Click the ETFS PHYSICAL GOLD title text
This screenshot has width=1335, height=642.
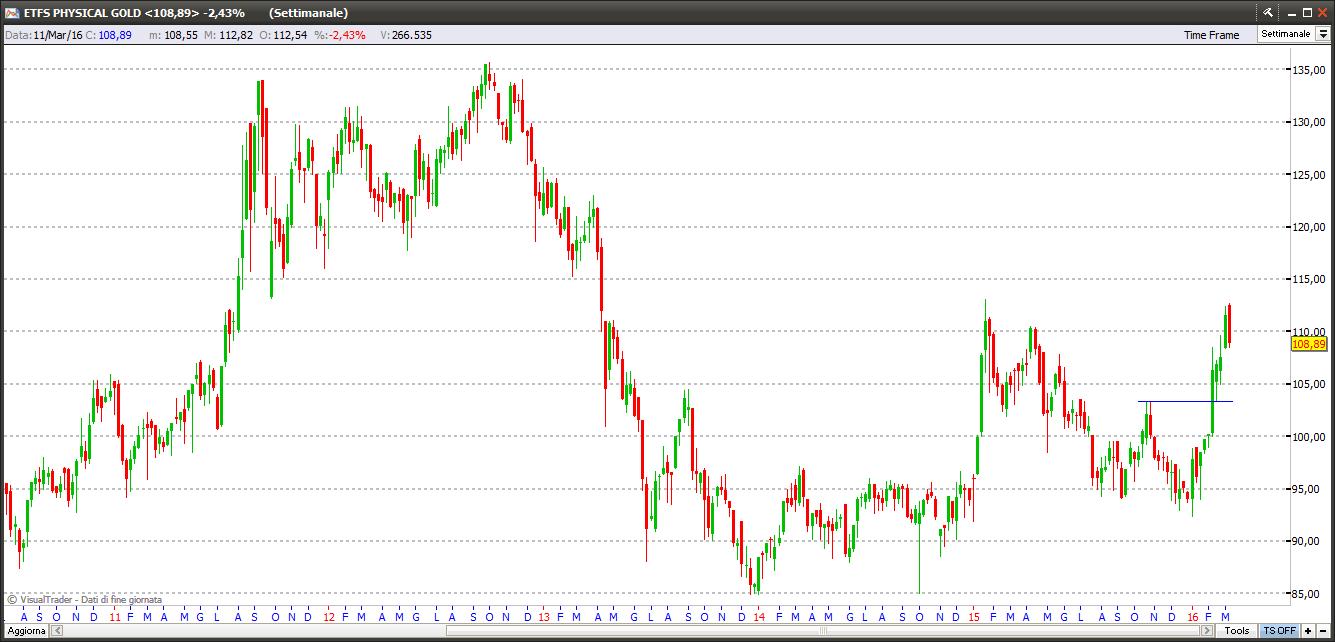80,13
